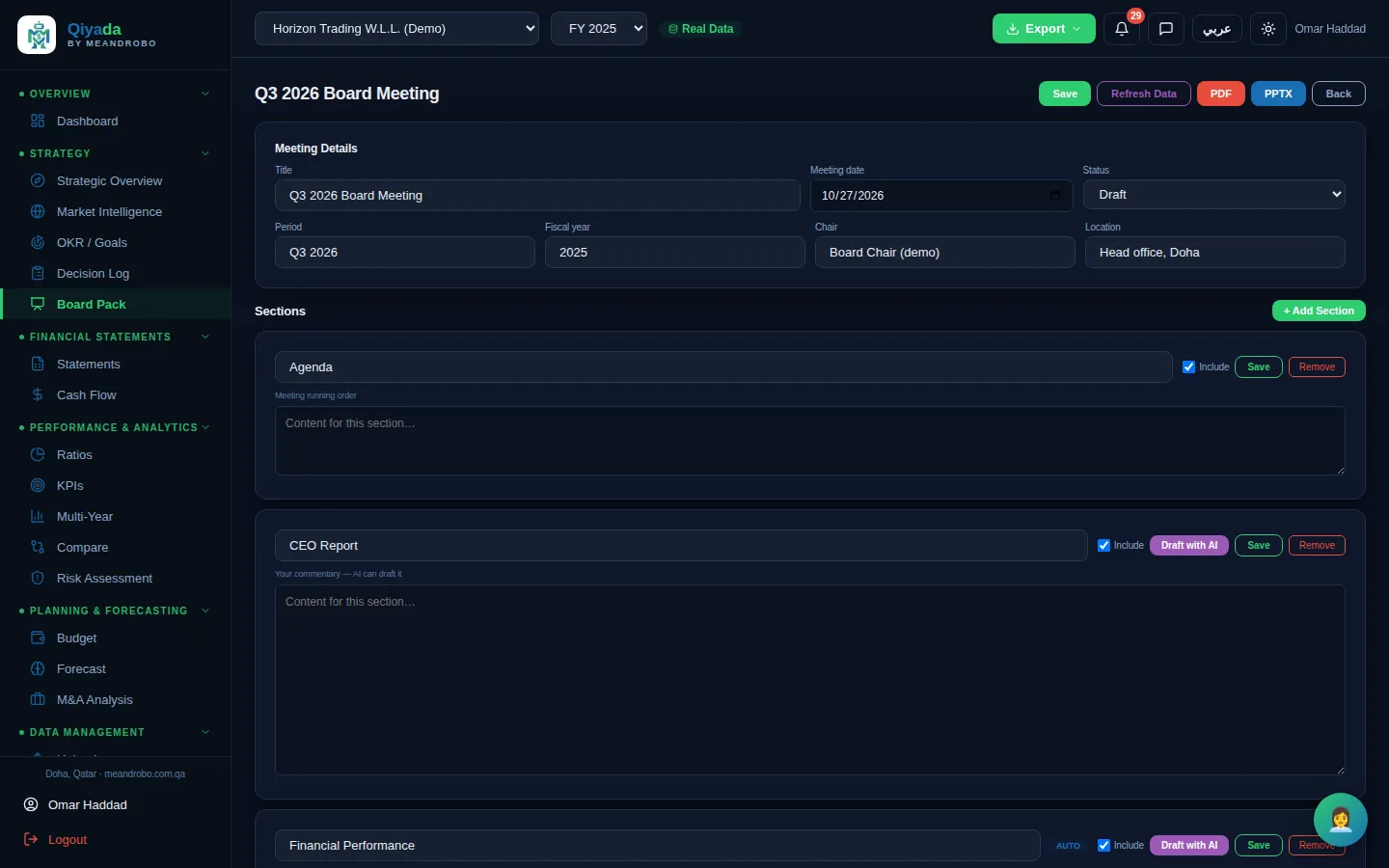1389x868 pixels.
Task: Click the OKR / Goals icon
Action: [x=38, y=242]
